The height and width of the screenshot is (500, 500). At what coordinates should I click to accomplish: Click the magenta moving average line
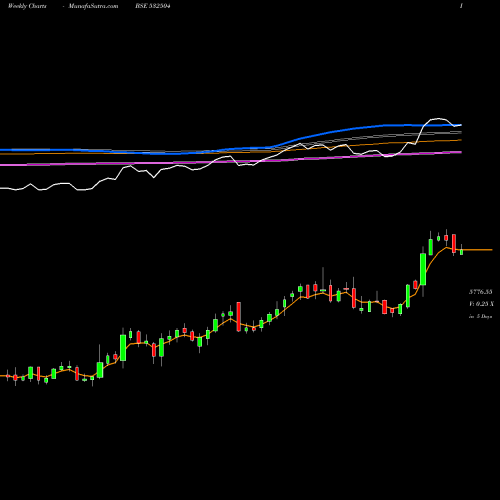(231, 161)
